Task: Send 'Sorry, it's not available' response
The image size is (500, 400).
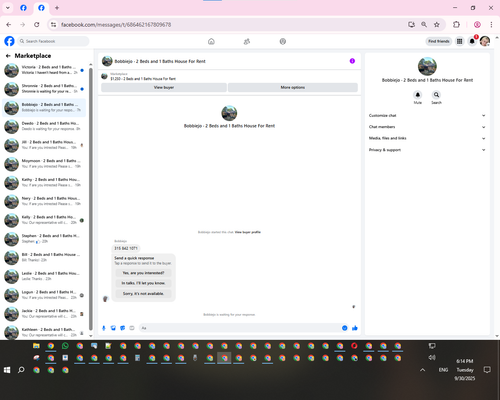Action: pos(143,294)
